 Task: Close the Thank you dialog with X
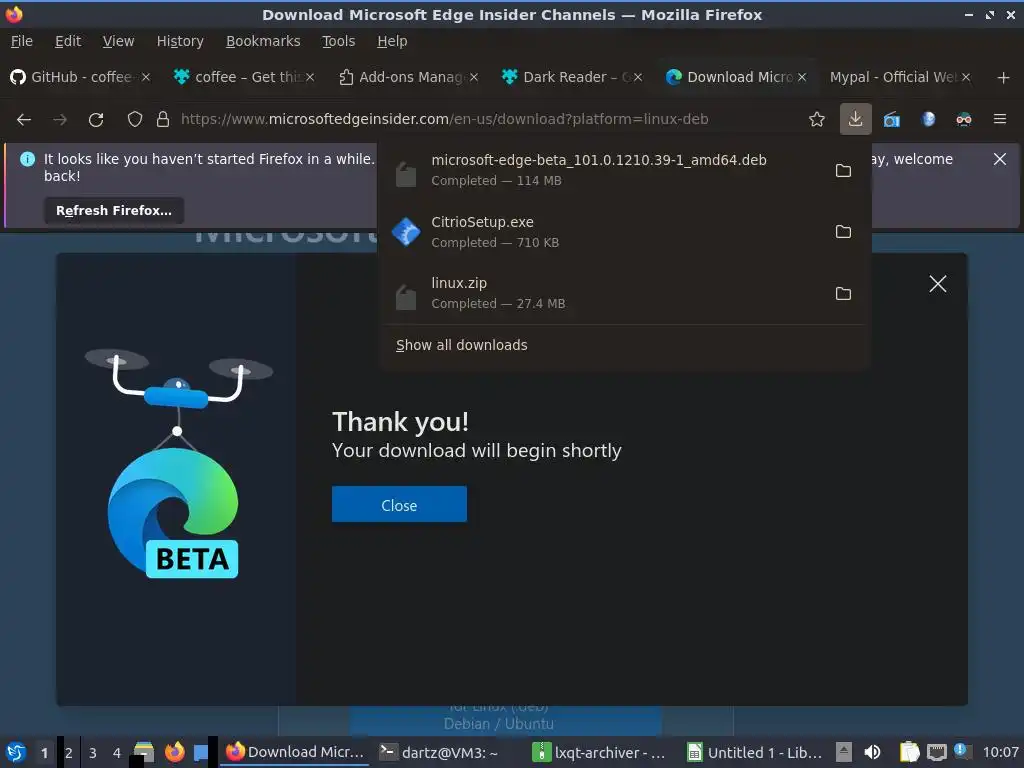pyautogui.click(x=938, y=283)
